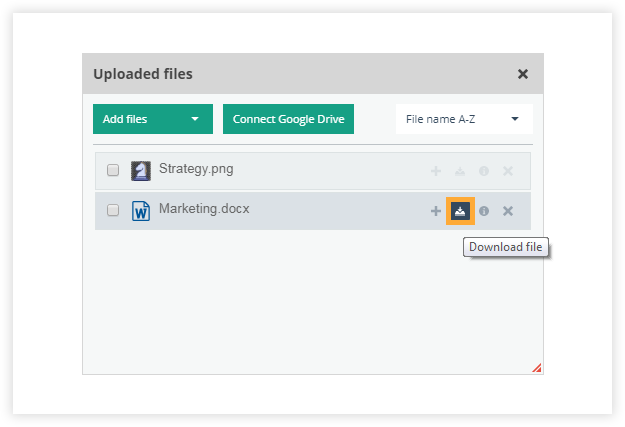The width and height of the screenshot is (625, 427).
Task: Open the File name A-Z sort dropdown
Action: 464,119
